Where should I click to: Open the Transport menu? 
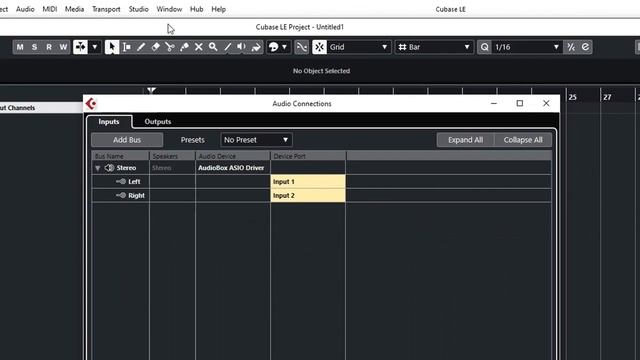pyautogui.click(x=106, y=9)
